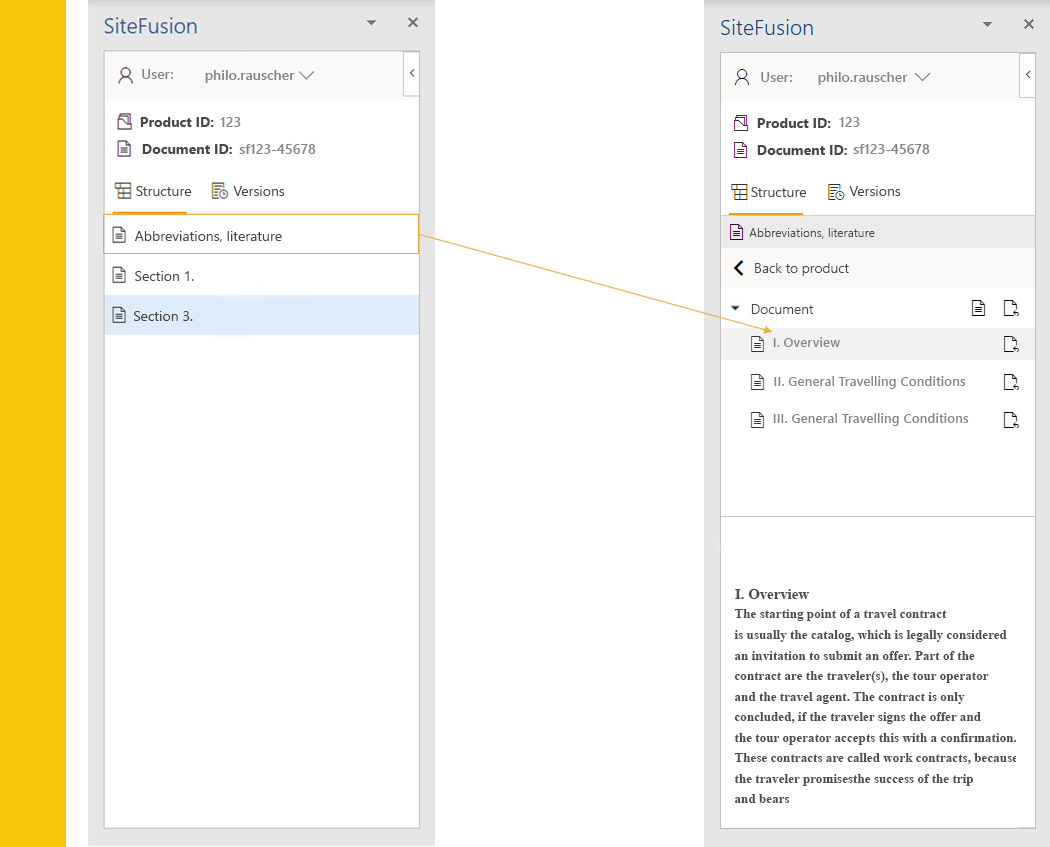The height and width of the screenshot is (847, 1050).
Task: Close the left SiteFusion pane
Action: tap(413, 23)
